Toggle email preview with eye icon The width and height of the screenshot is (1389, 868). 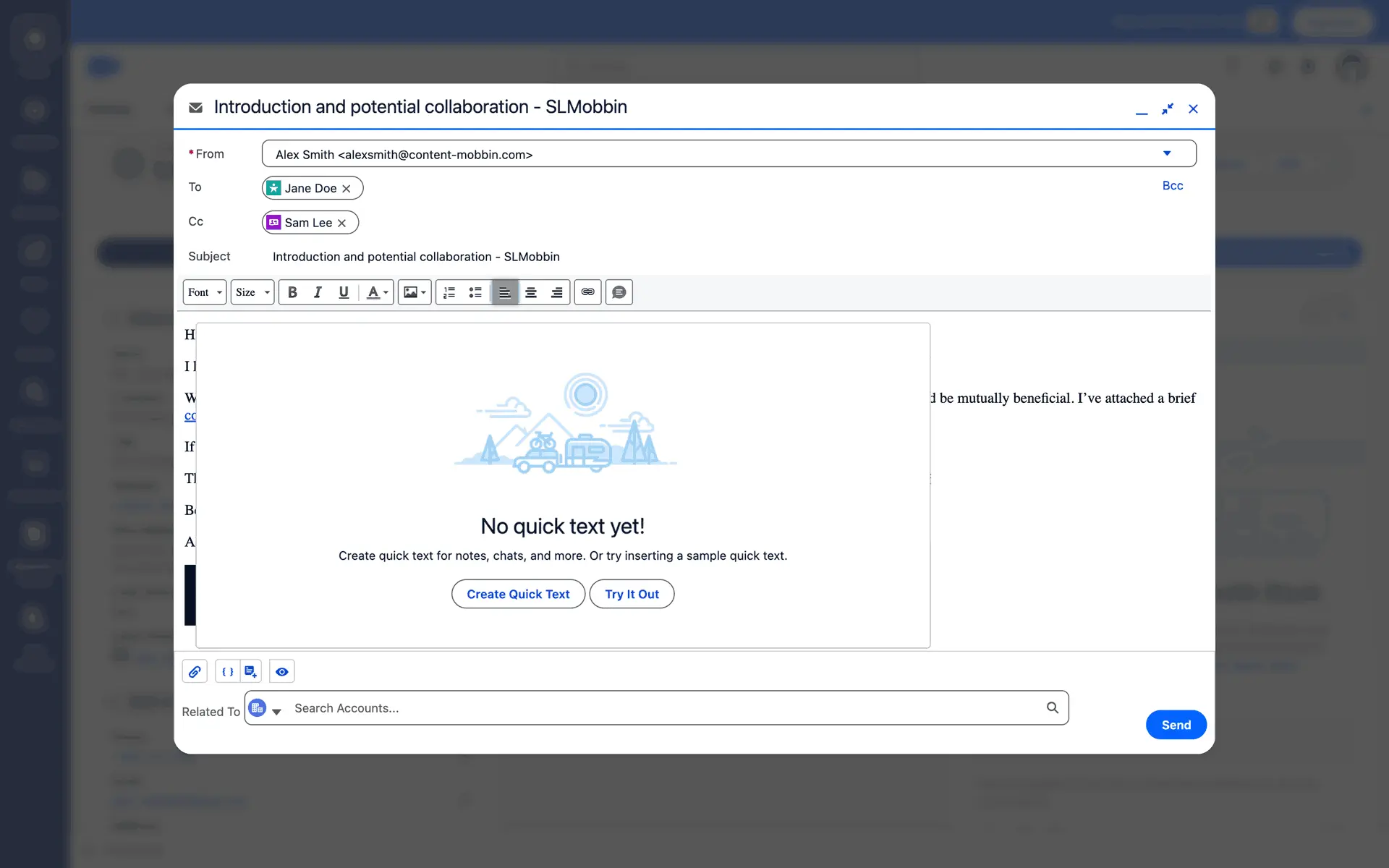tap(282, 671)
